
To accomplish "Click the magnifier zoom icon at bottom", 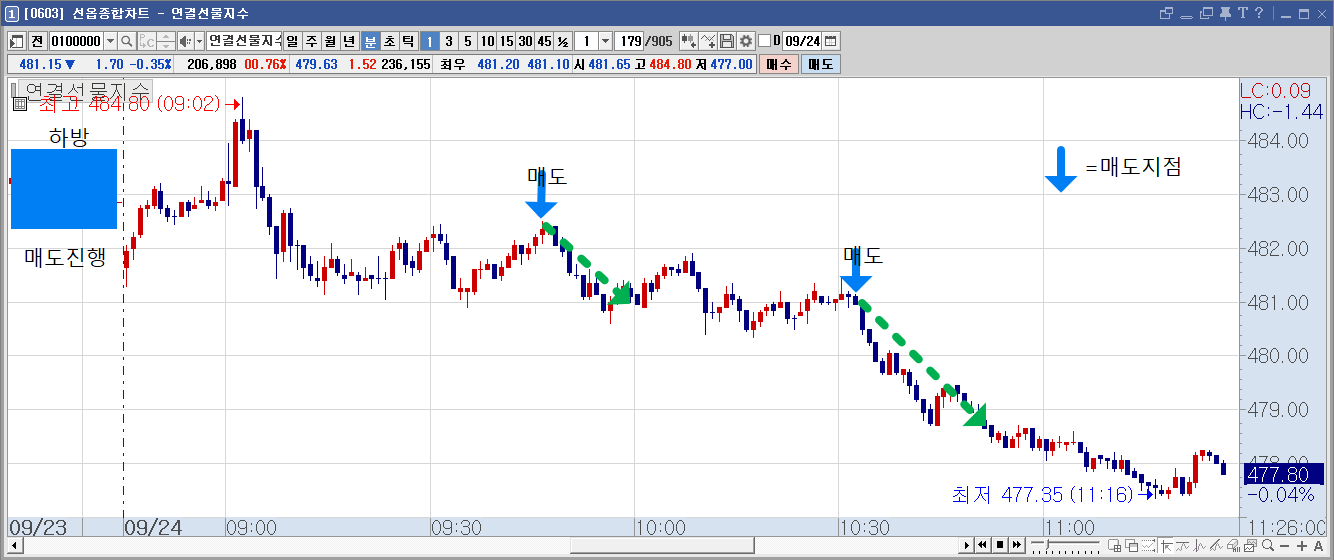I will tap(1268, 545).
